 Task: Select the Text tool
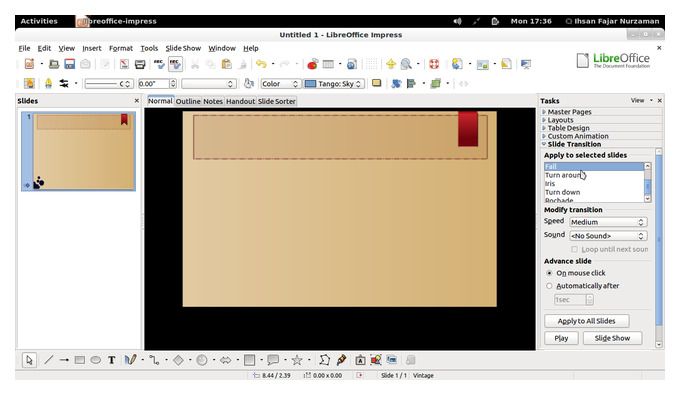[111, 360]
